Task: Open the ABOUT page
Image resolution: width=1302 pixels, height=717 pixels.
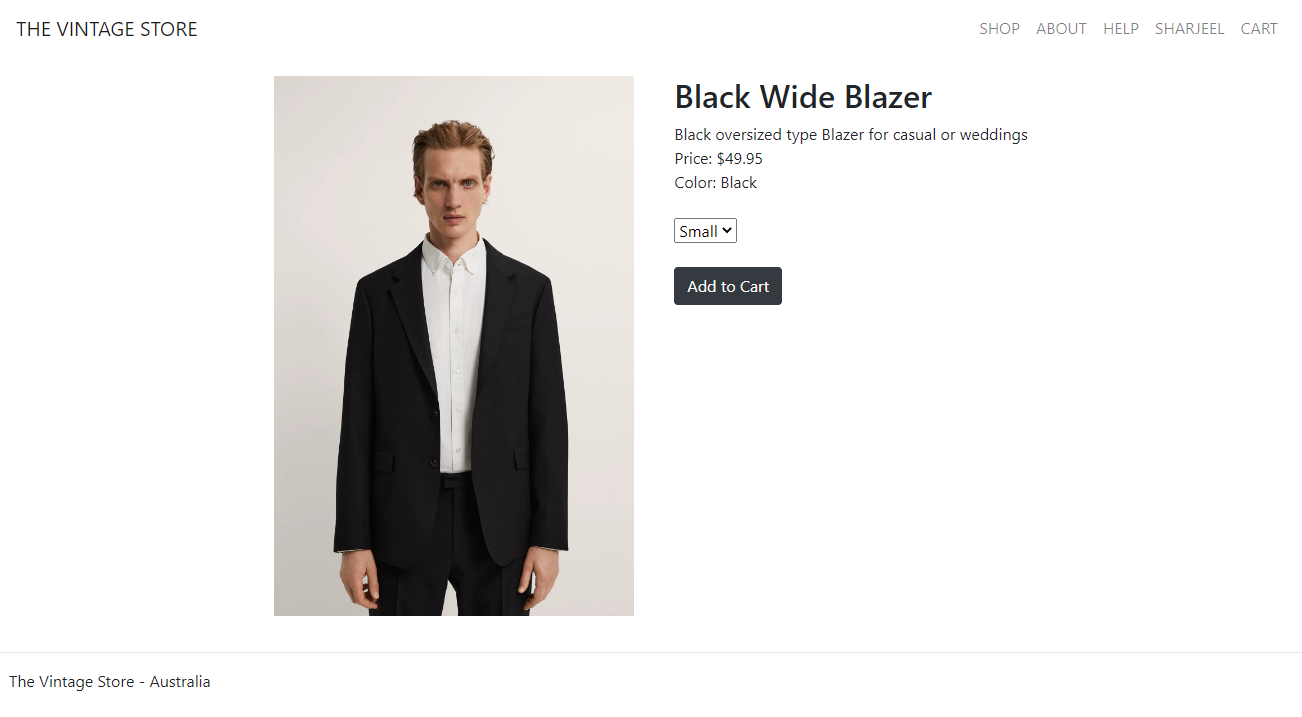Action: pos(1061,29)
